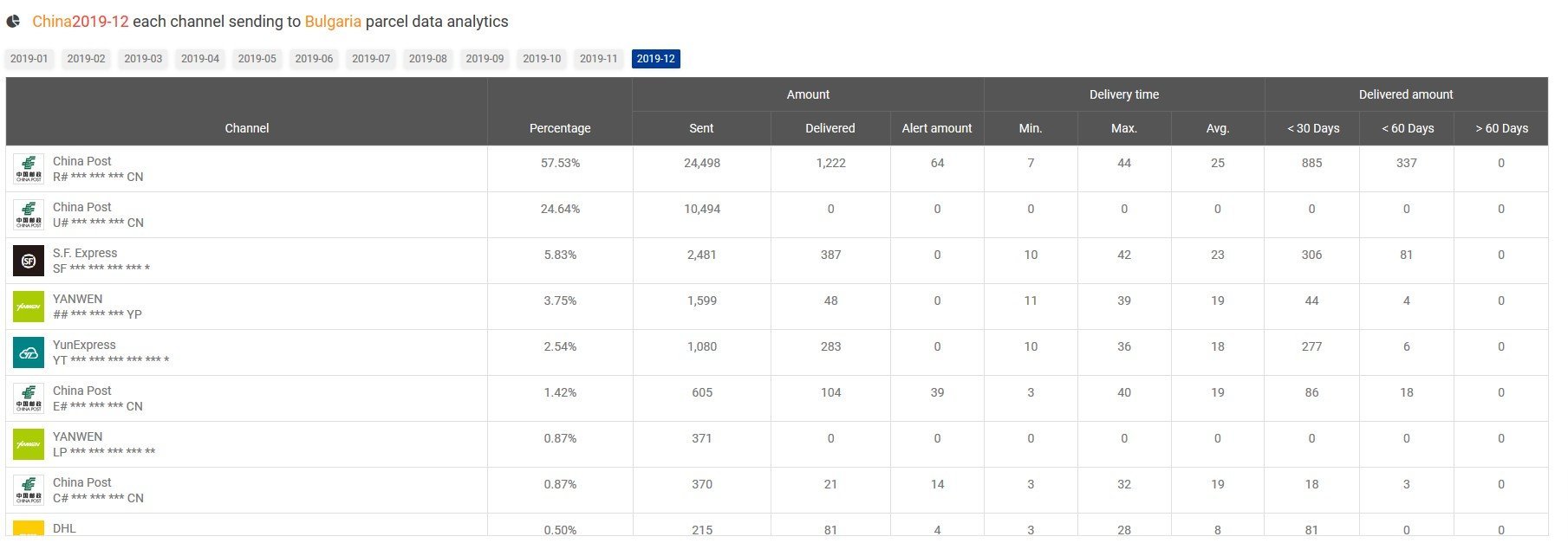Click the Amount group header
Viewport: 1568px width, 543px height.
pos(808,94)
